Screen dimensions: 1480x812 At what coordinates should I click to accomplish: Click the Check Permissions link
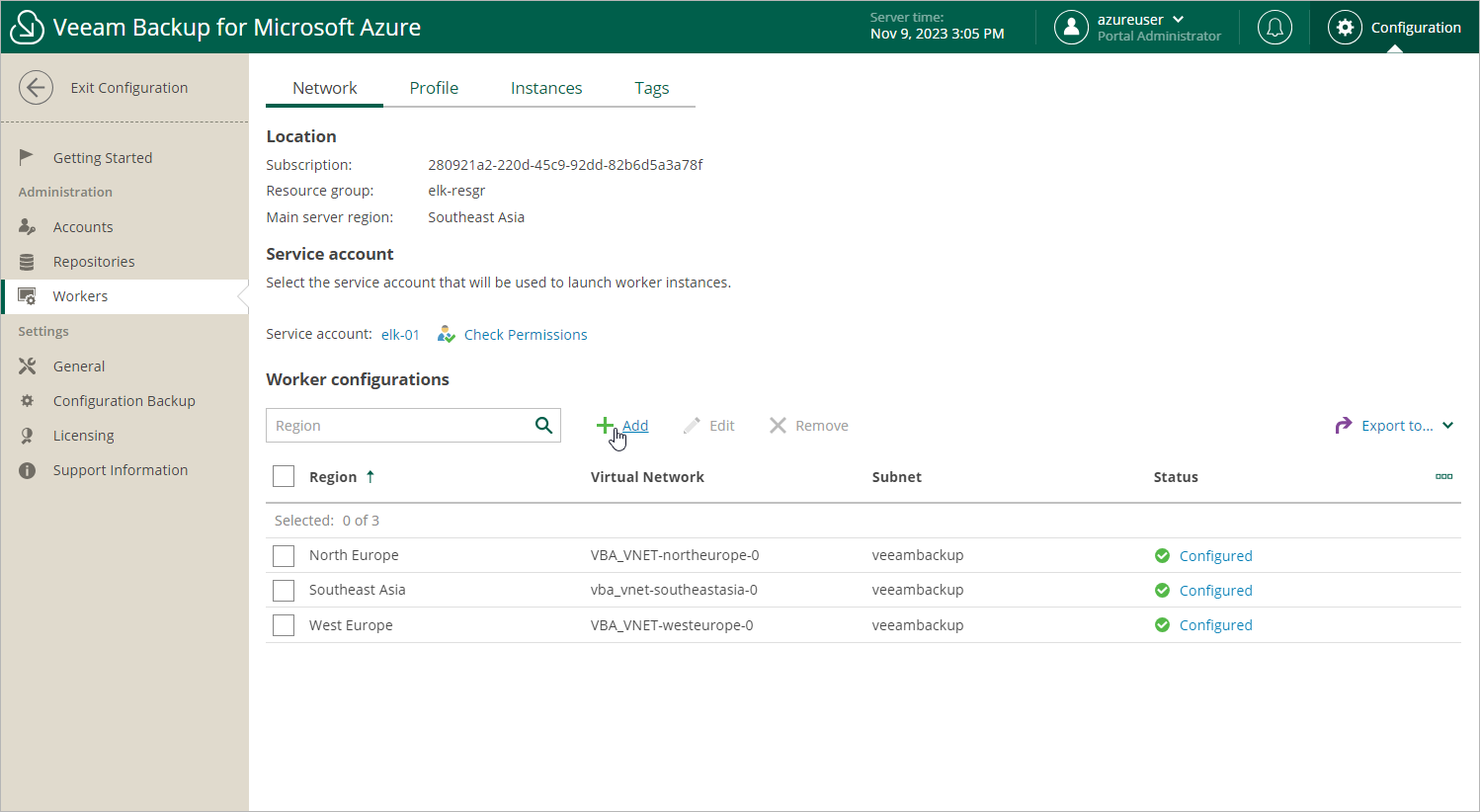click(x=526, y=335)
